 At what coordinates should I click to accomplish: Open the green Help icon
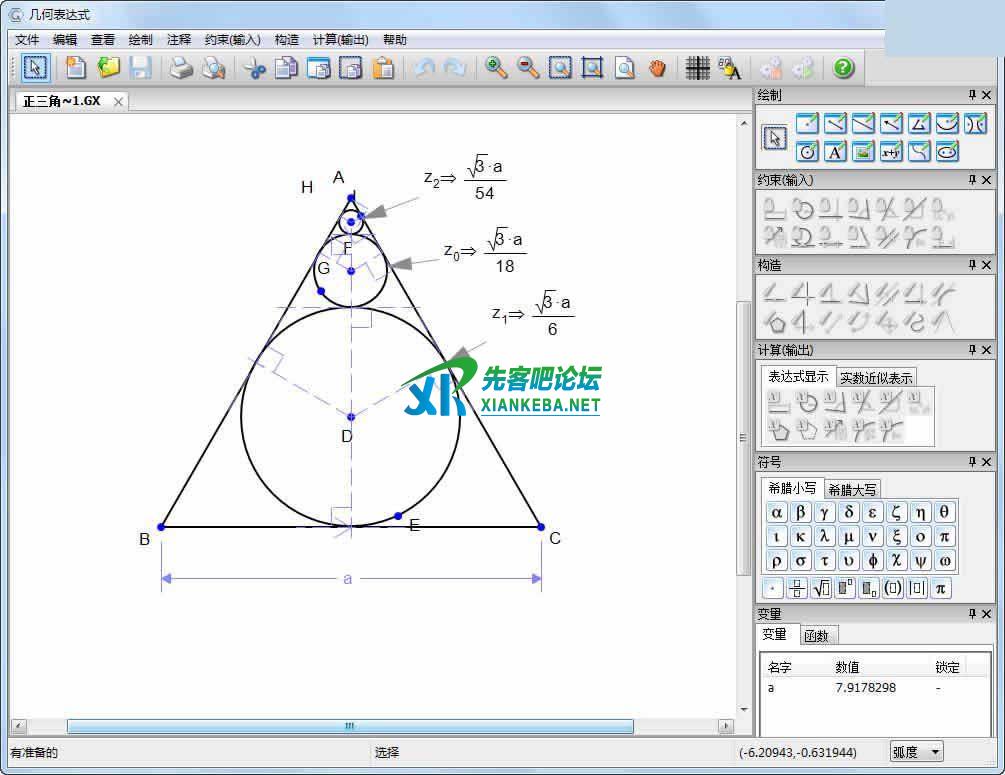[x=843, y=68]
